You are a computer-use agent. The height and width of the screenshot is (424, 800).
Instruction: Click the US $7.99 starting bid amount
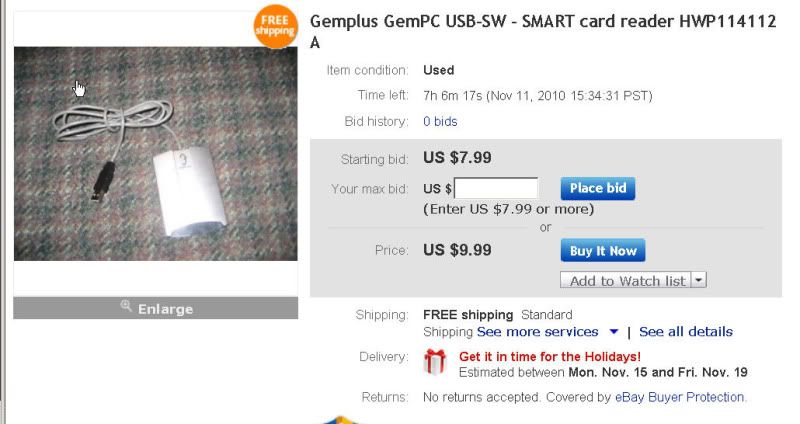point(457,157)
